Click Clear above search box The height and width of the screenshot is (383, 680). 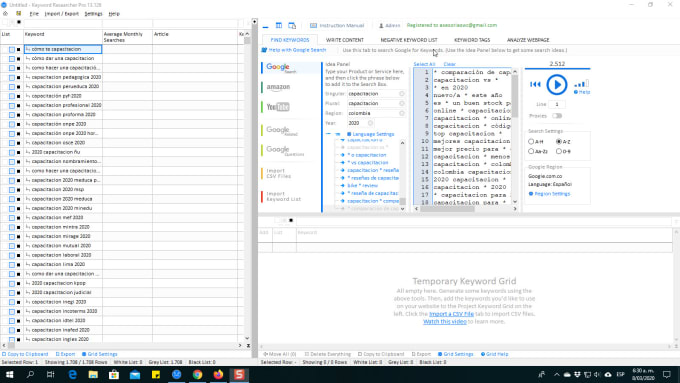click(x=449, y=64)
